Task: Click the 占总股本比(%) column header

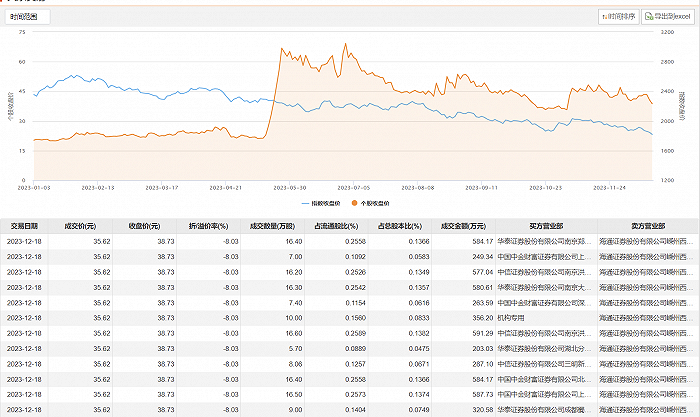Action: click(400, 226)
